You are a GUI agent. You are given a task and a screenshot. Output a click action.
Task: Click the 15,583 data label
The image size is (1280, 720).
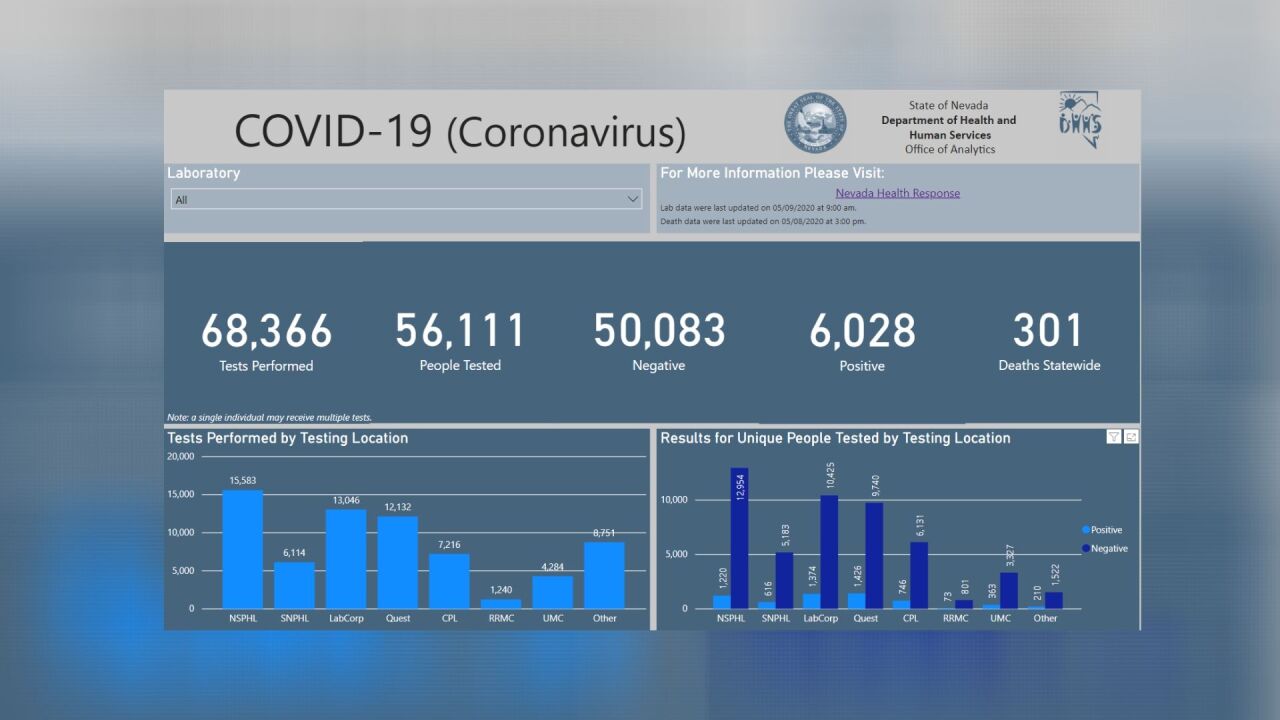[242, 481]
